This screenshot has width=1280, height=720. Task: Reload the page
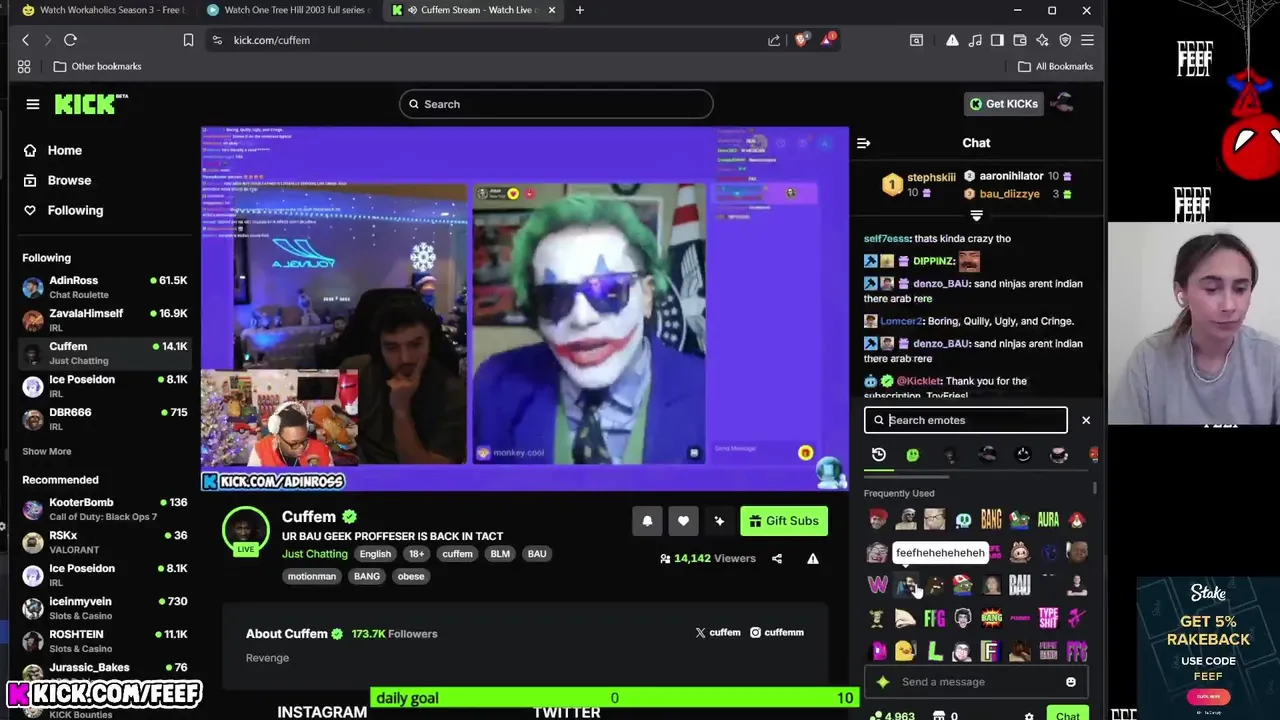[70, 40]
